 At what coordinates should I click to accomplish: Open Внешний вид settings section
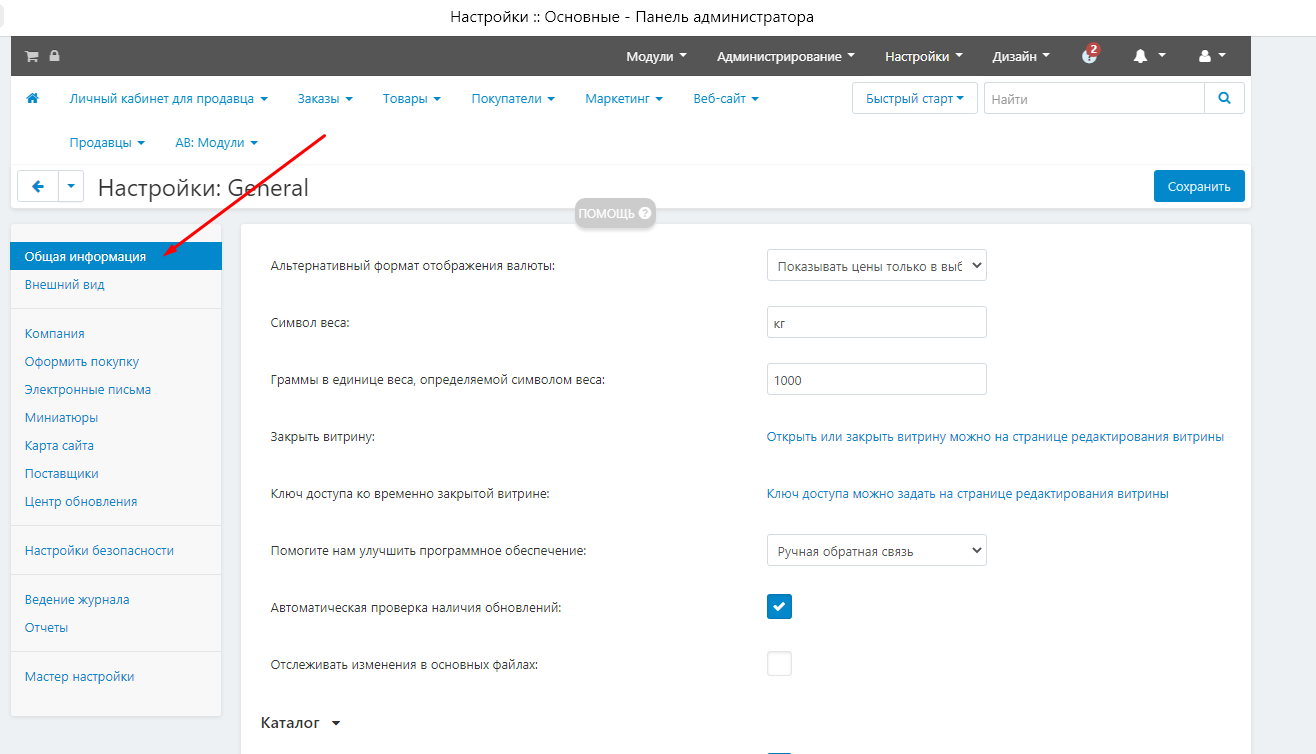65,284
